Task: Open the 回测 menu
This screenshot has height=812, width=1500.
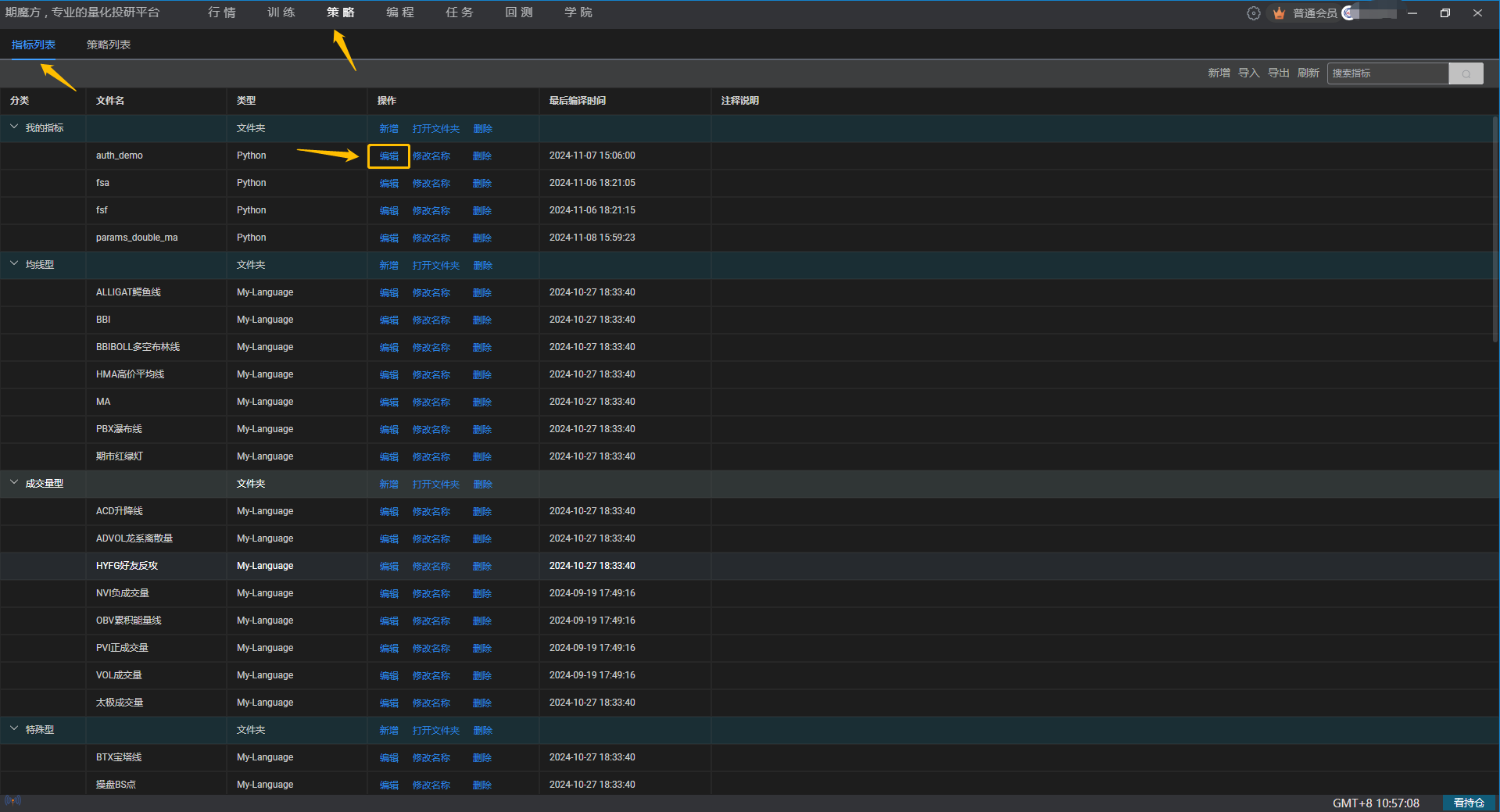Action: [519, 13]
